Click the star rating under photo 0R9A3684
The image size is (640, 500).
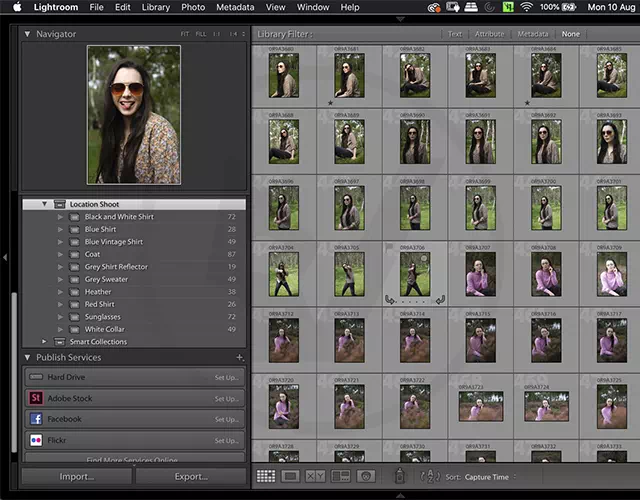coord(527,103)
